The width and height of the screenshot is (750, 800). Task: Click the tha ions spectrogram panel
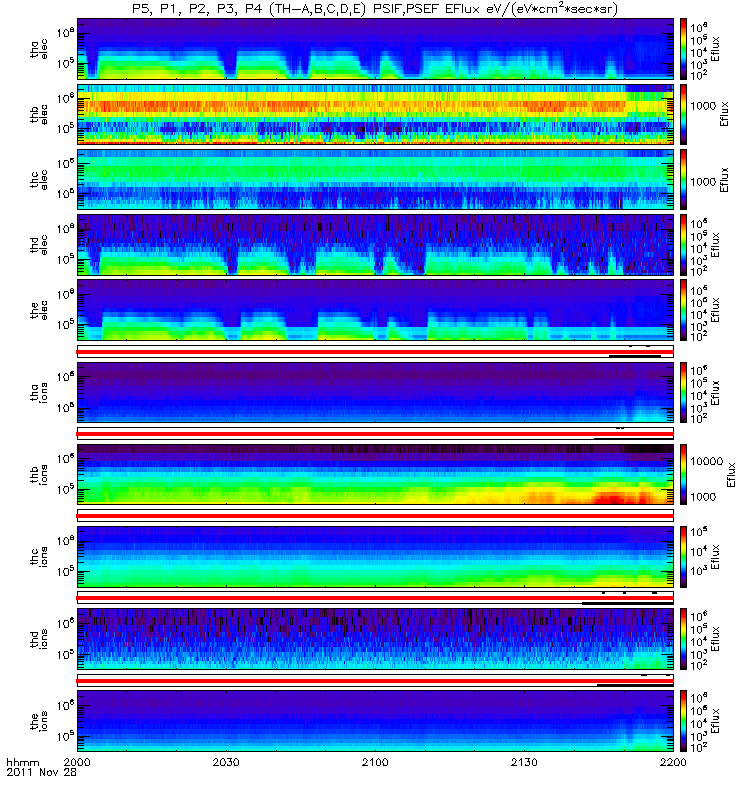click(x=376, y=392)
